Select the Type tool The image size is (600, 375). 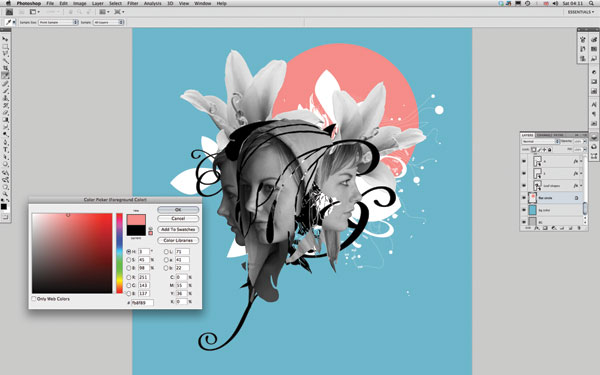(5, 150)
